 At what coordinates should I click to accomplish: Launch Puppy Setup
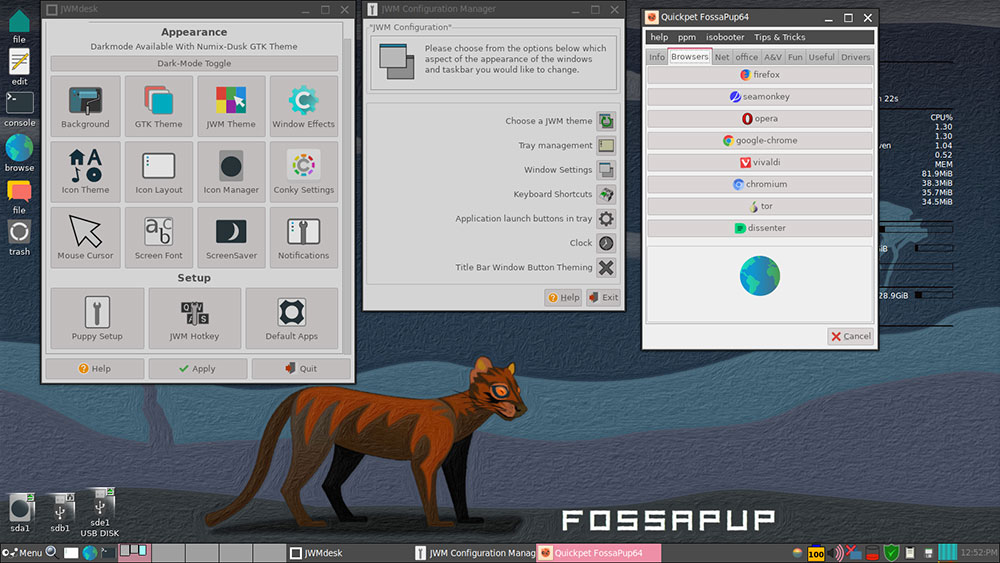pyautogui.click(x=97, y=318)
